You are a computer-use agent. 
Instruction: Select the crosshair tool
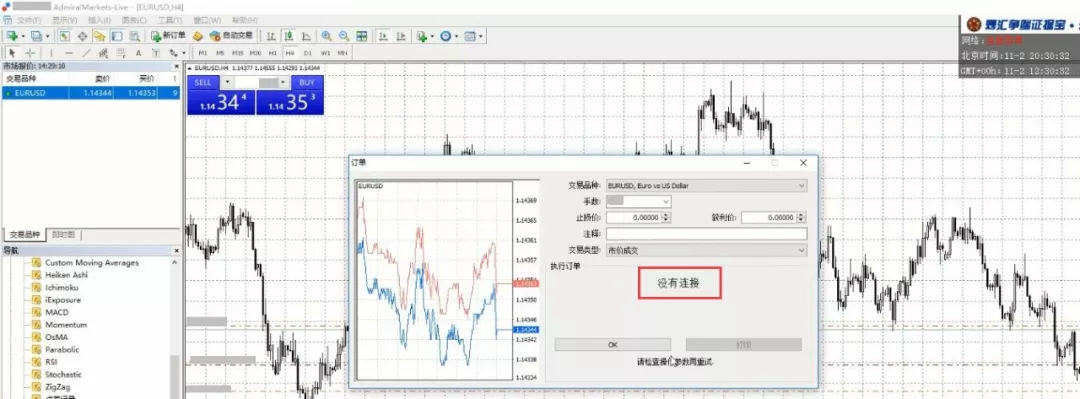[30, 53]
